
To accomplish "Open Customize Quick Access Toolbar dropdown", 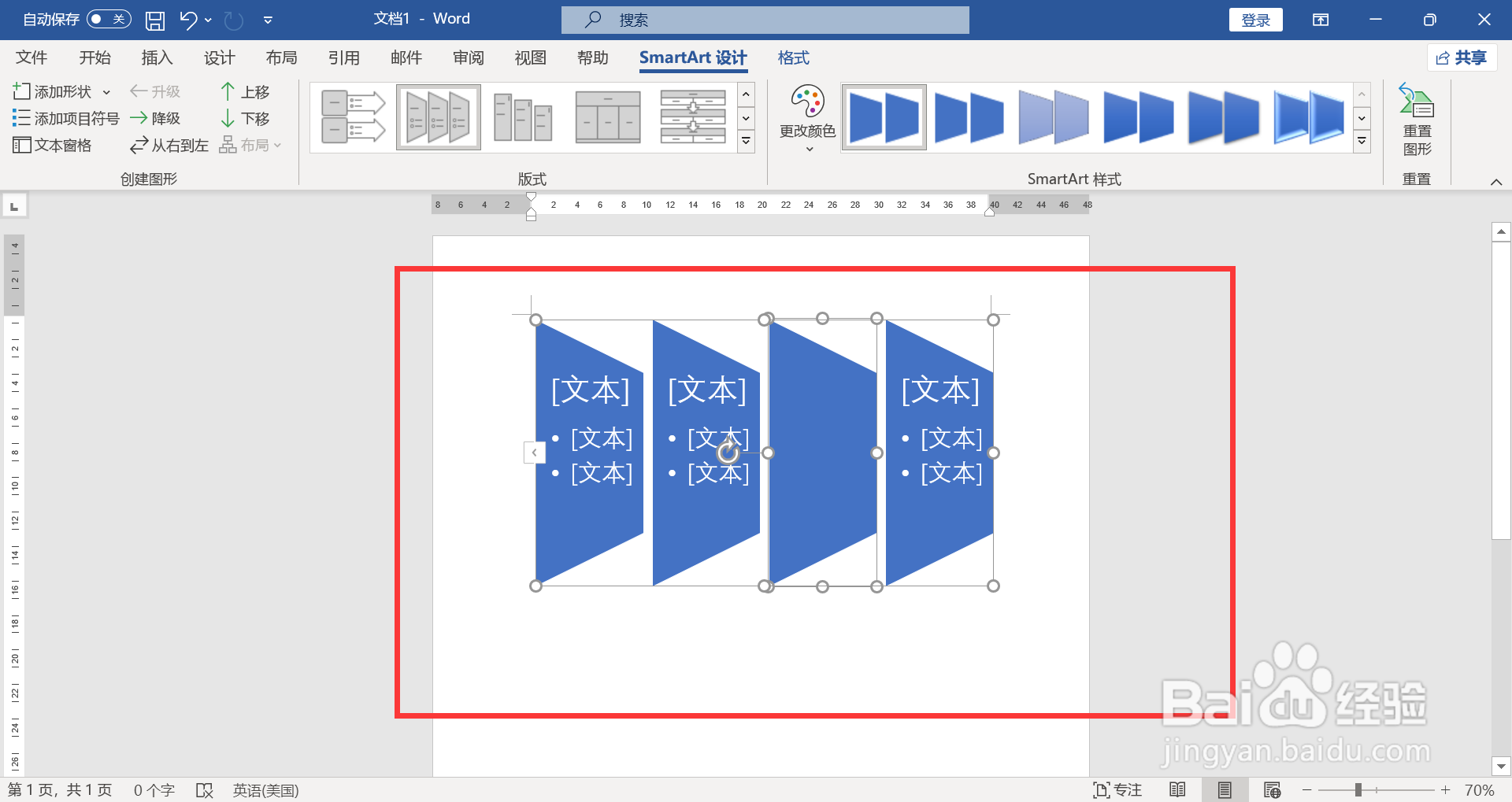I will (x=268, y=20).
